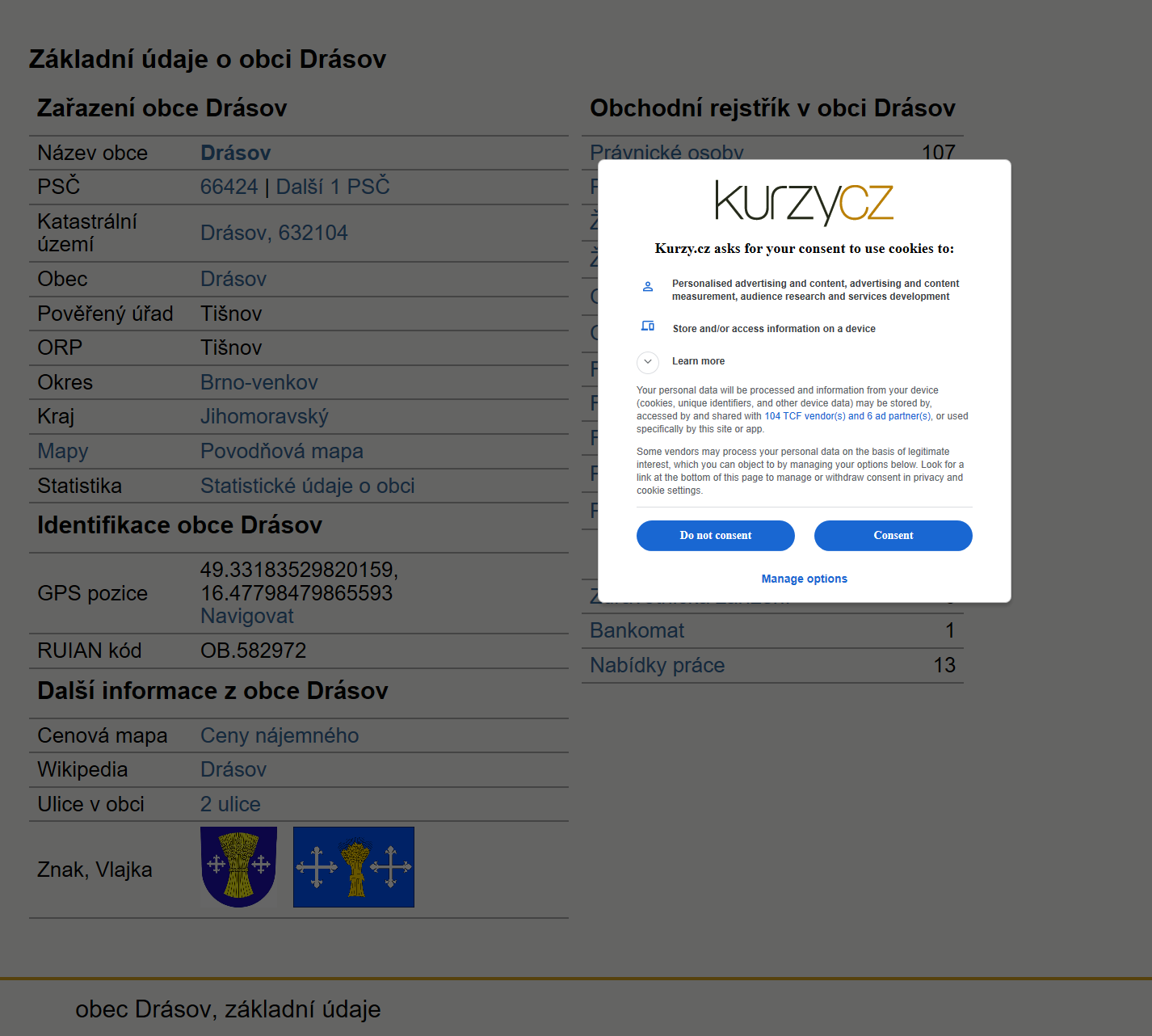The width and height of the screenshot is (1152, 1036).
Task: Click the Do not consent button
Action: [715, 536]
